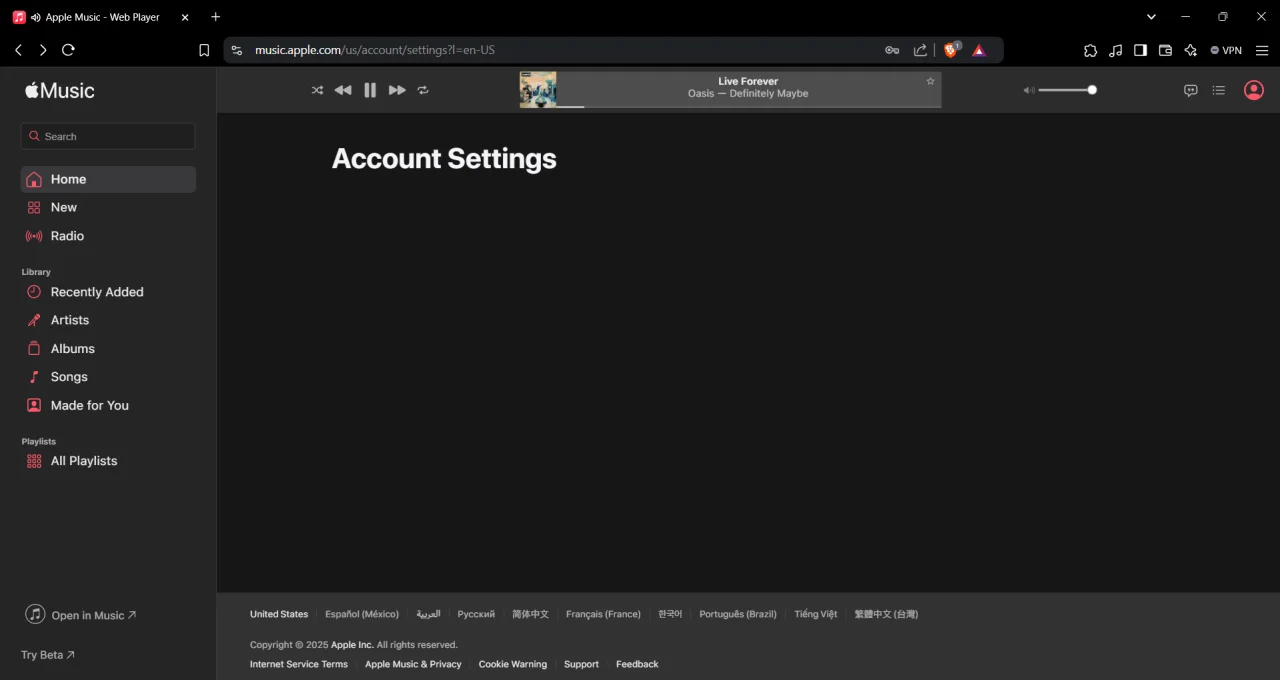Select United States region
Viewport: 1280px width, 680px height.
pyautogui.click(x=279, y=614)
